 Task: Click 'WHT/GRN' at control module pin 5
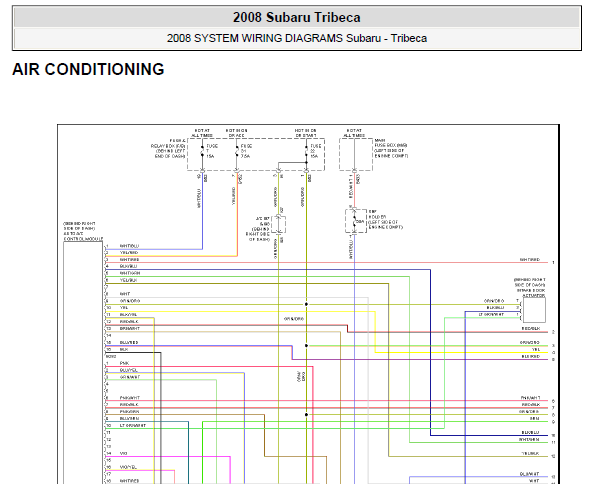pos(130,273)
